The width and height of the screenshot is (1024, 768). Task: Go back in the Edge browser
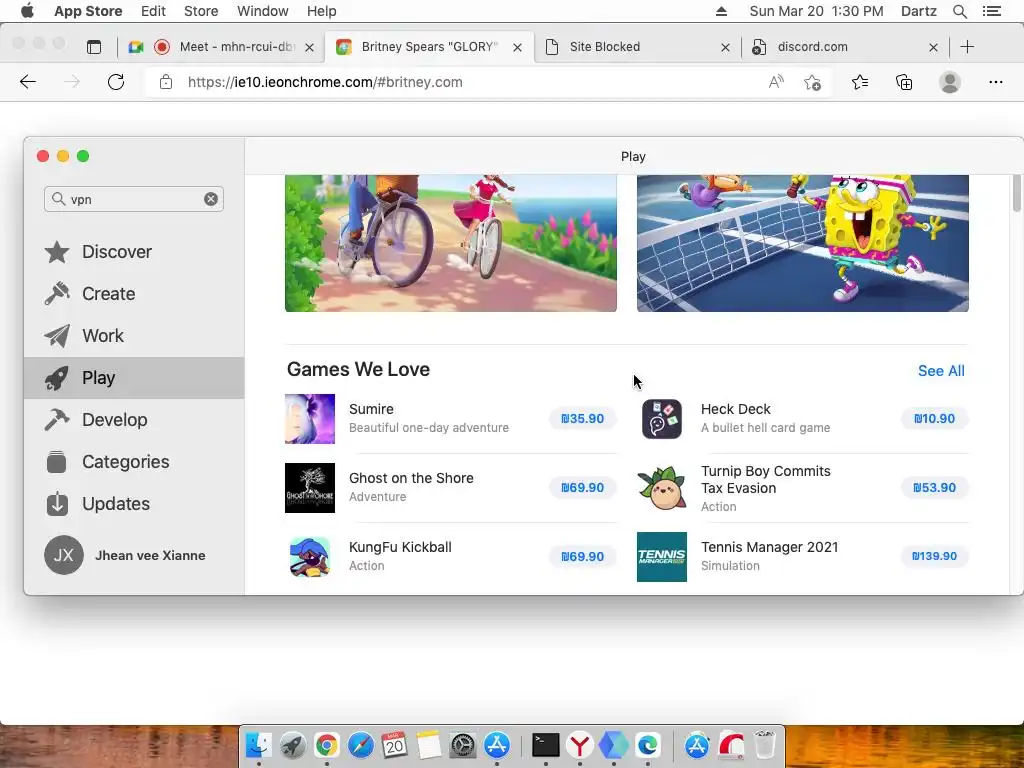click(27, 82)
